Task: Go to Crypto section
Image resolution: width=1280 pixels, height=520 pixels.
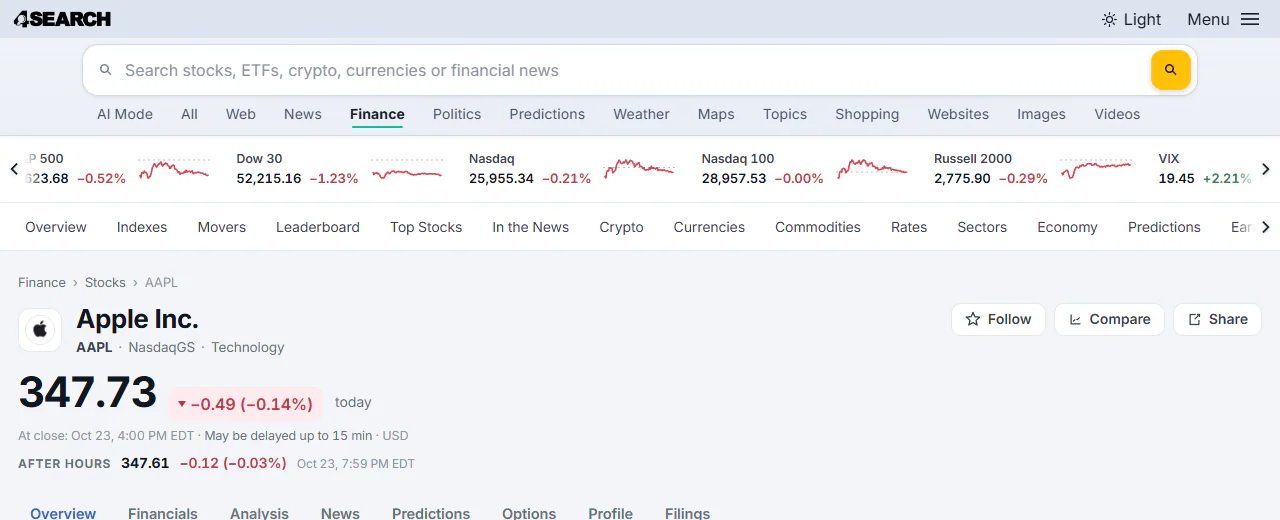Action: [x=621, y=227]
